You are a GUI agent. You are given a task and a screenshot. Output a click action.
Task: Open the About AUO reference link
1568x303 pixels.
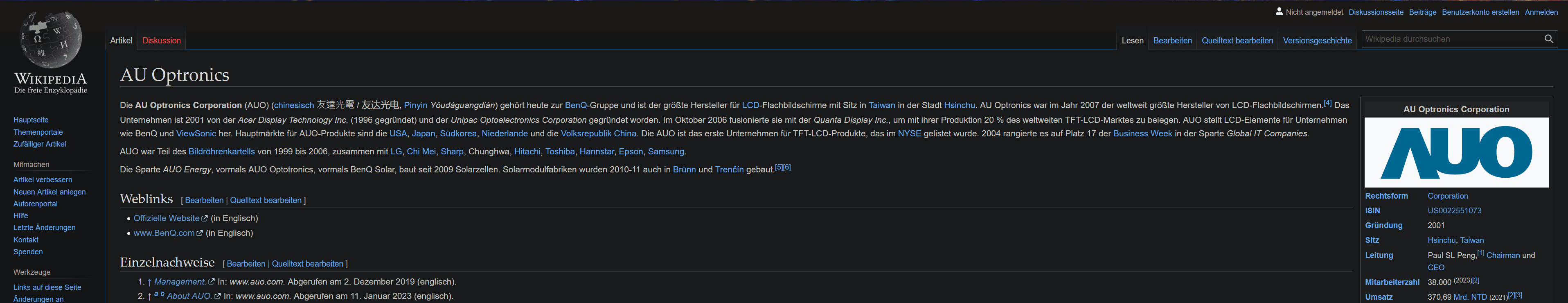tap(194, 296)
